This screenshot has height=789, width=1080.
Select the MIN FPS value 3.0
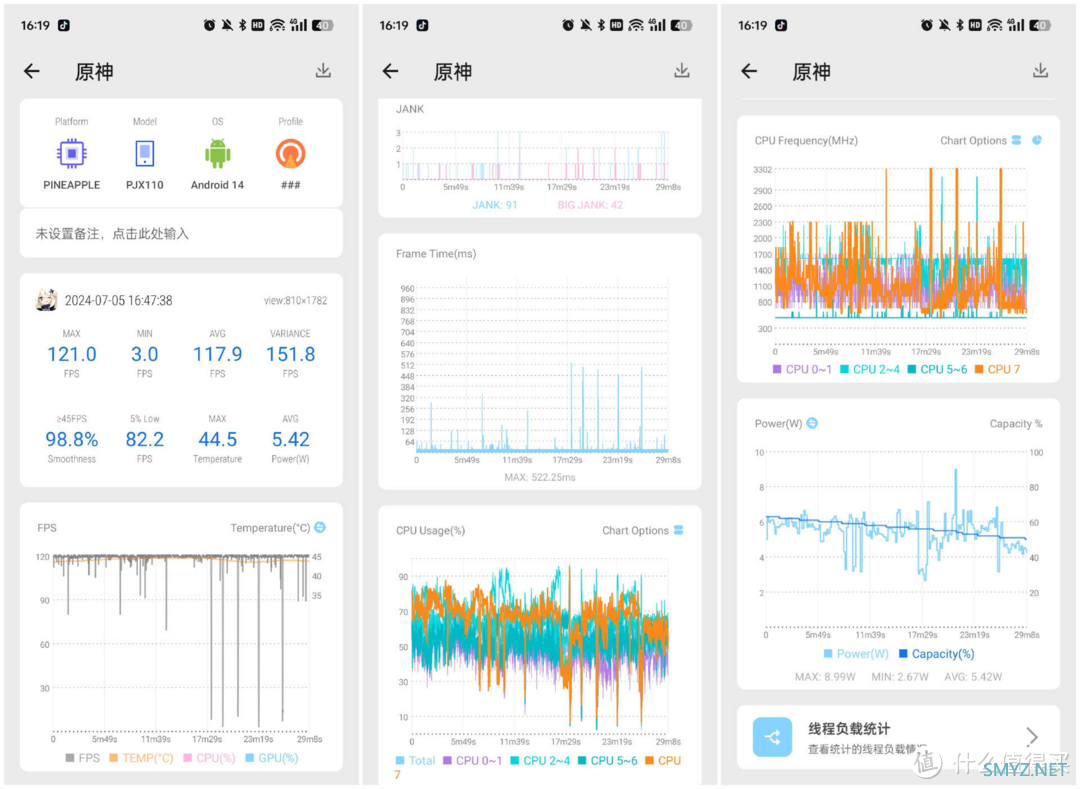click(x=145, y=354)
